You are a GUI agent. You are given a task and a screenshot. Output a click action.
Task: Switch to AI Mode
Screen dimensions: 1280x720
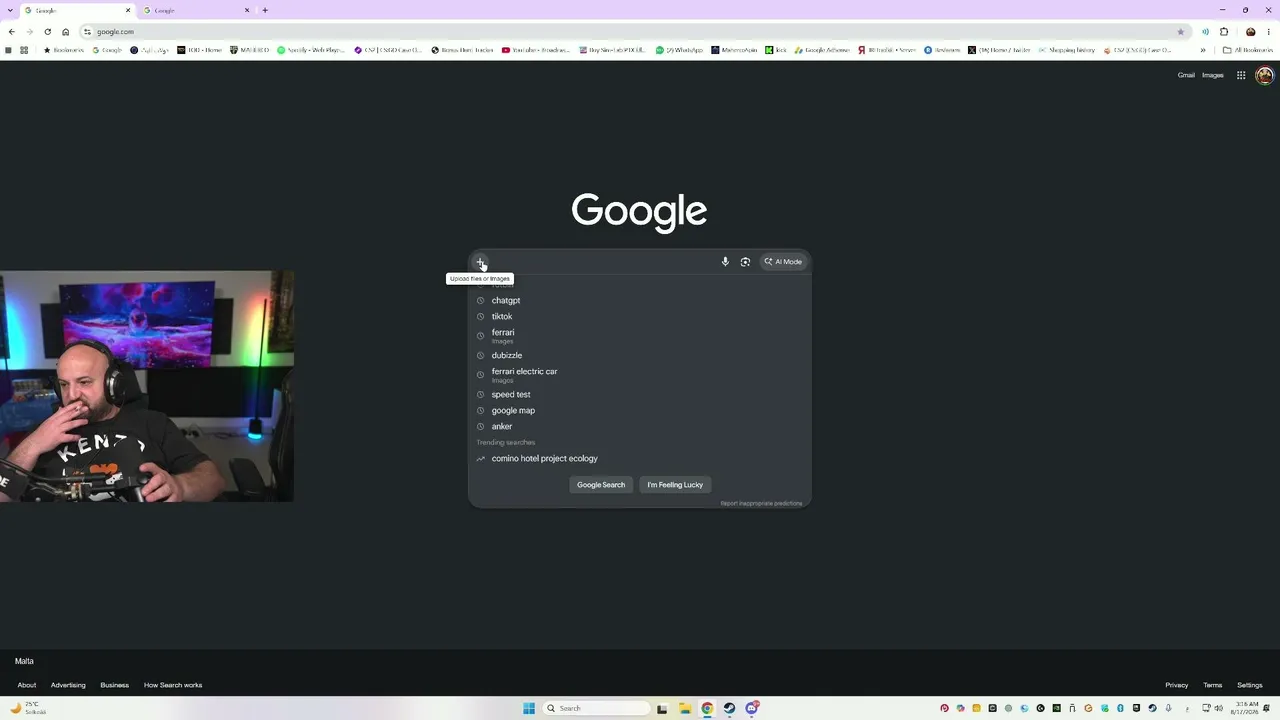783,262
